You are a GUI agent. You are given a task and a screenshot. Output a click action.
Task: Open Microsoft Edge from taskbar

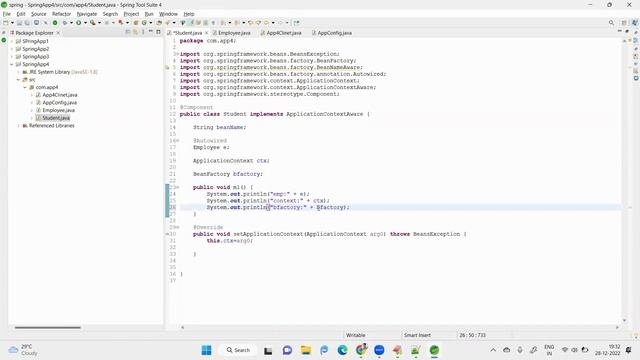coord(342,350)
